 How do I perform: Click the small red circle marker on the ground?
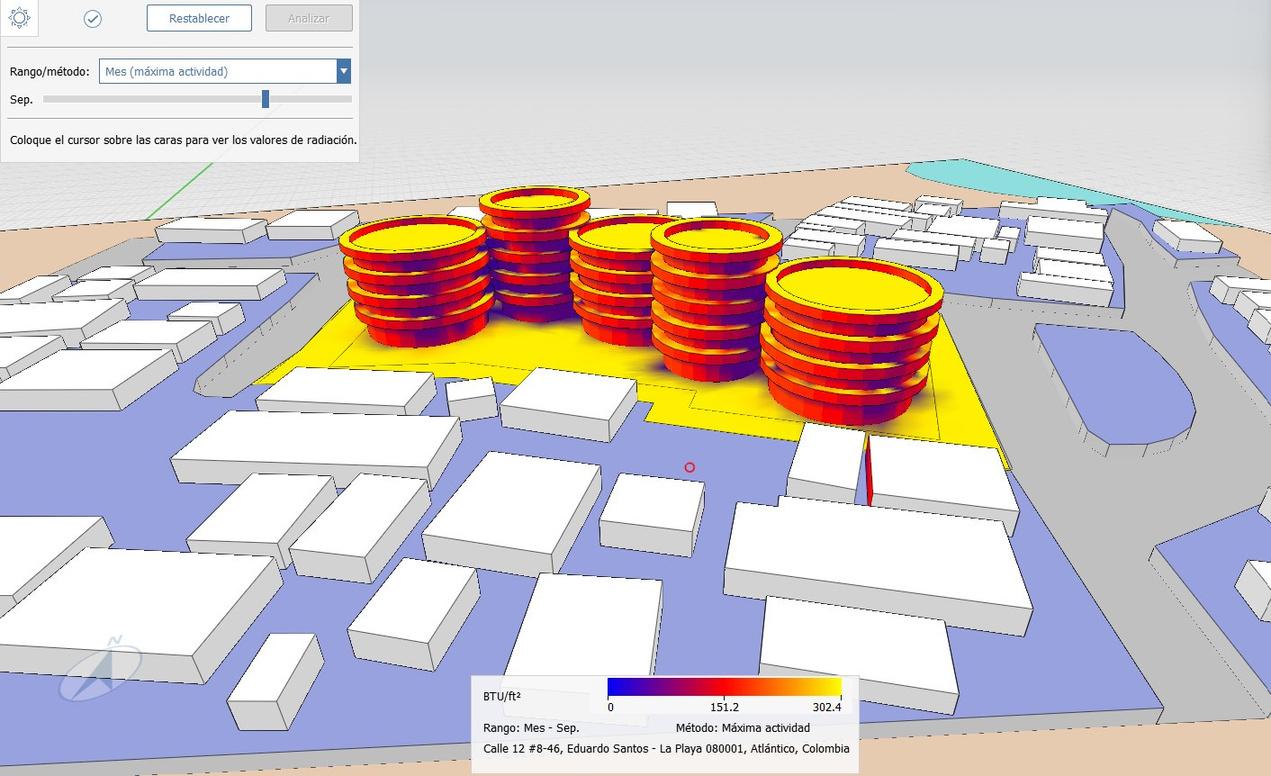689,467
